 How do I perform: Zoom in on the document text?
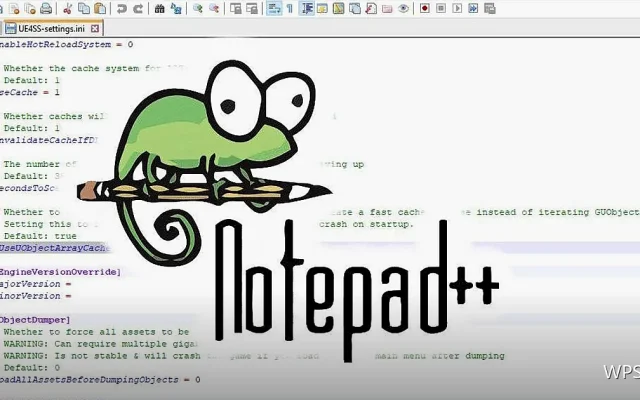[x=198, y=8]
